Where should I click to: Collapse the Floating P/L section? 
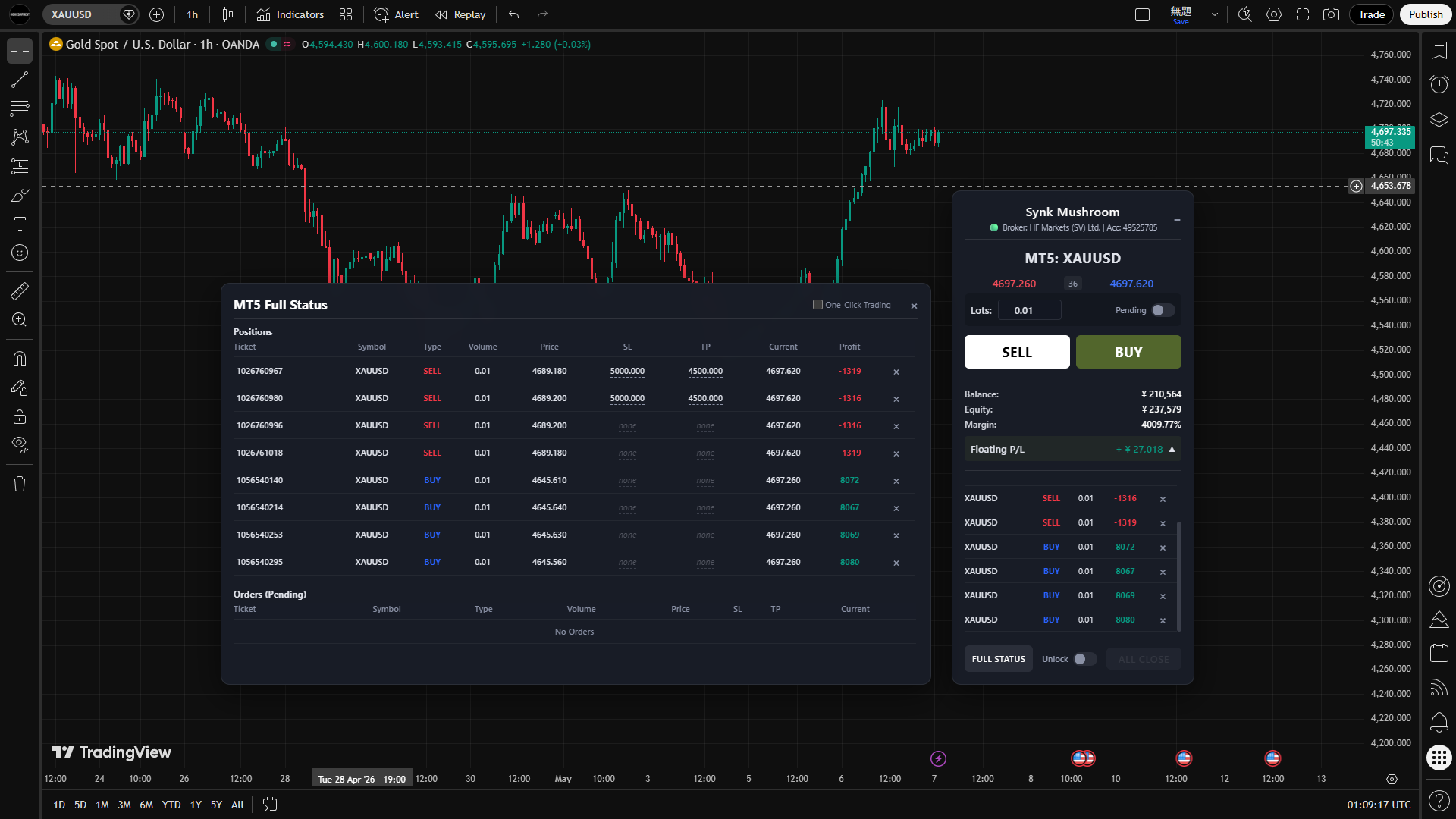(1172, 450)
